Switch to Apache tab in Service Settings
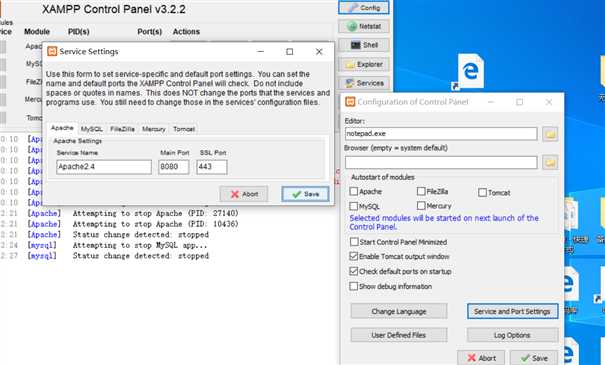This screenshot has width=605, height=365. pos(62,128)
